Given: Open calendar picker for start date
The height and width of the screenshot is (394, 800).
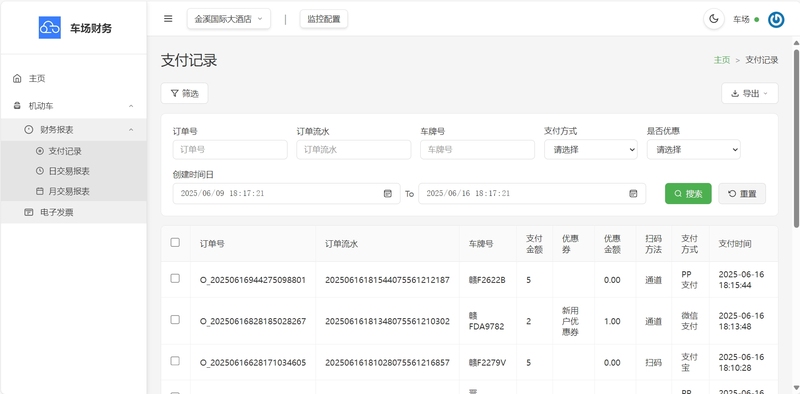Looking at the screenshot, I should (x=388, y=193).
